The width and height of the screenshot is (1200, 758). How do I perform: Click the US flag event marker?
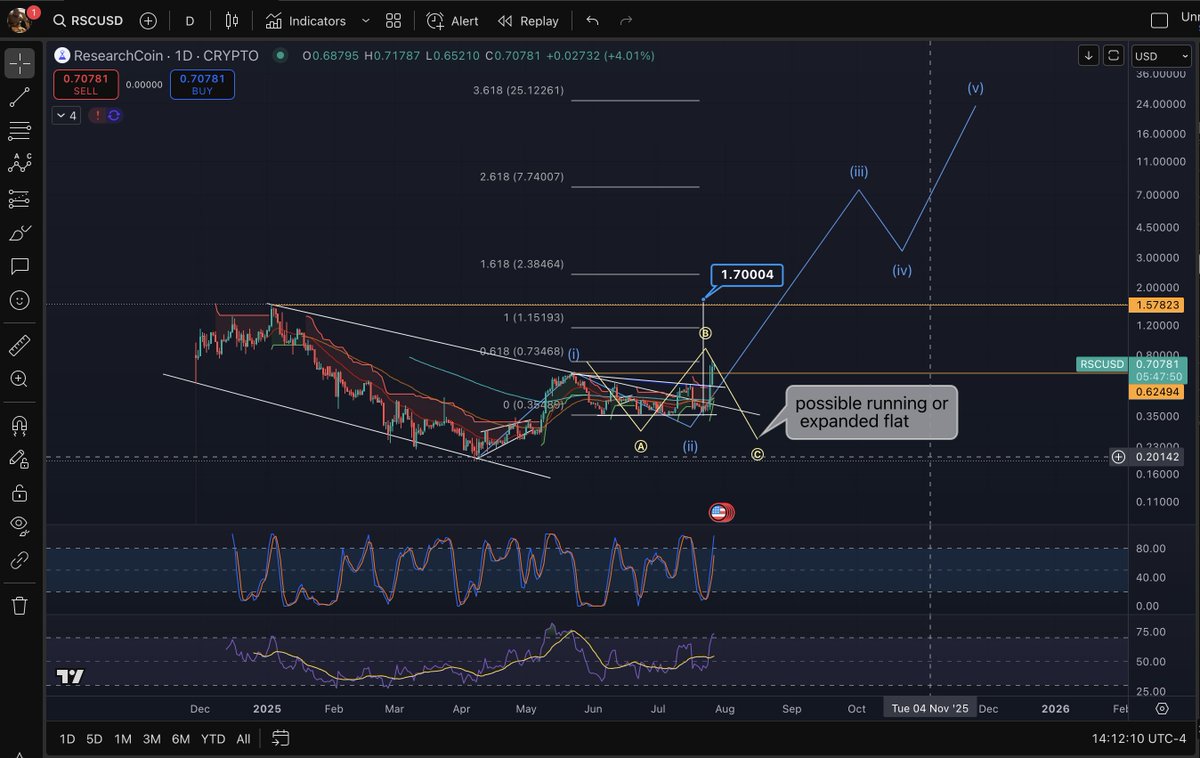[x=719, y=512]
